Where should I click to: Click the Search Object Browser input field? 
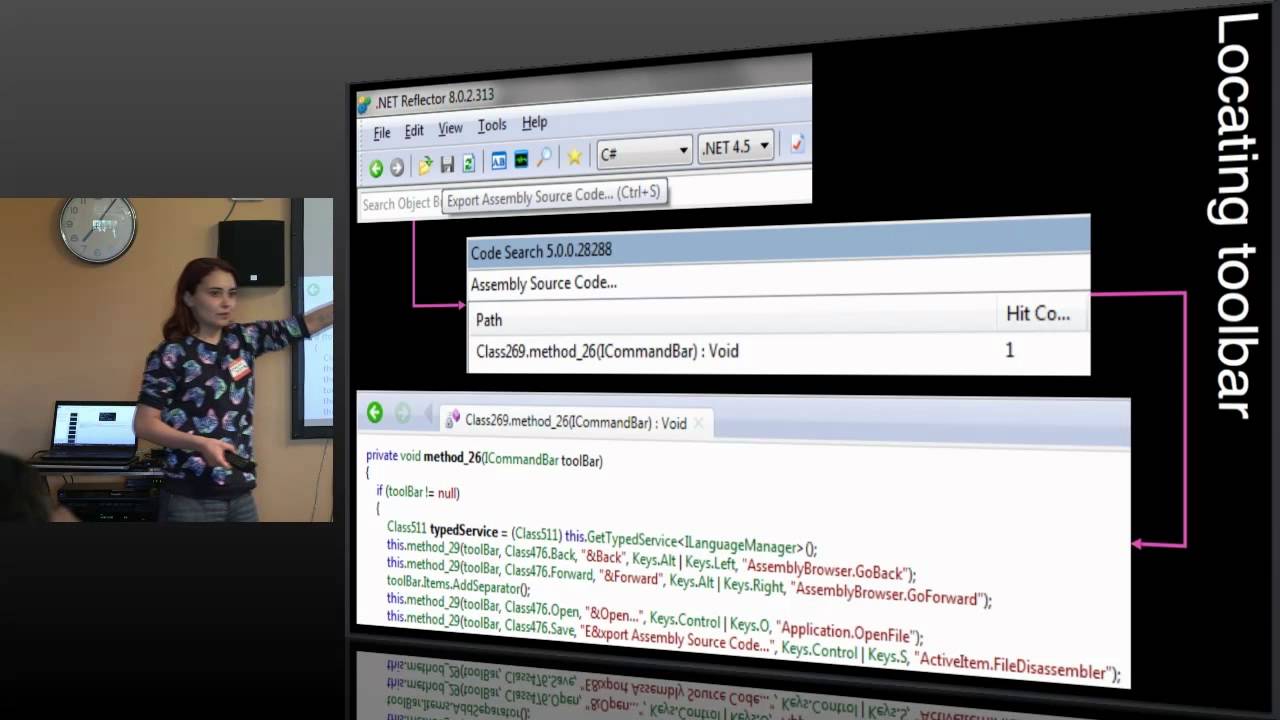(401, 204)
